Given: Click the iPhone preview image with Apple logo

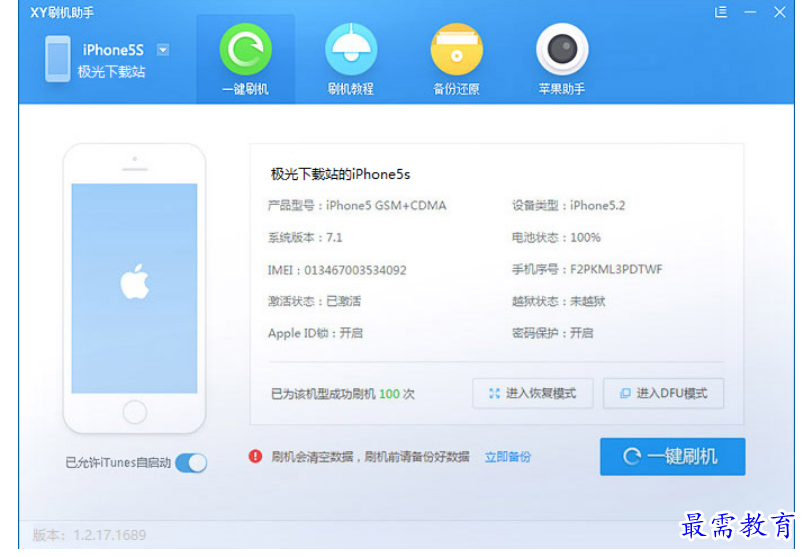Looking at the screenshot, I should coord(134,288).
